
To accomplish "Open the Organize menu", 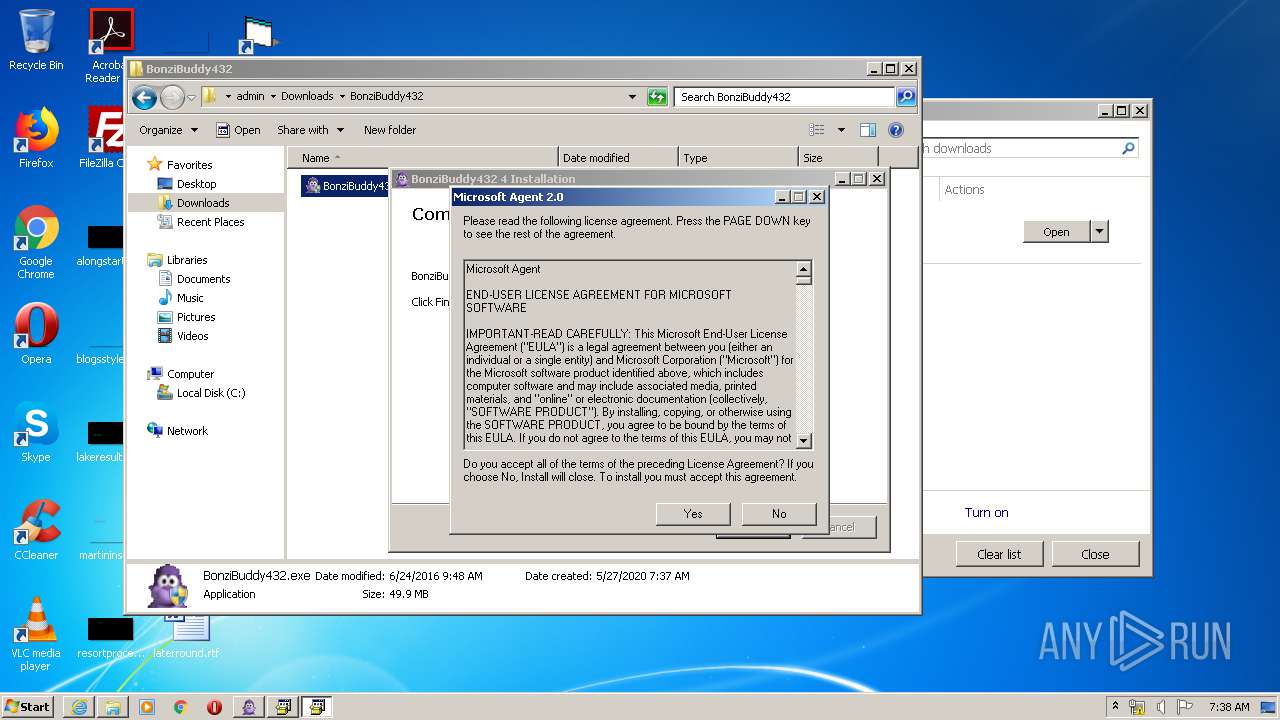I will click(168, 130).
